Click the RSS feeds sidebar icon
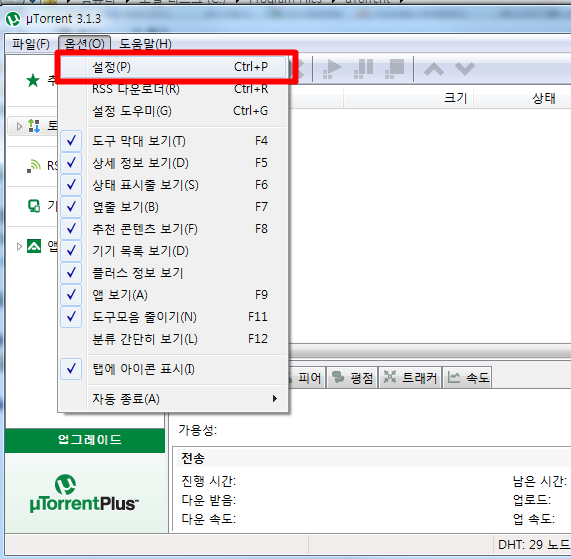This screenshot has height=559, width=571. click(x=34, y=166)
